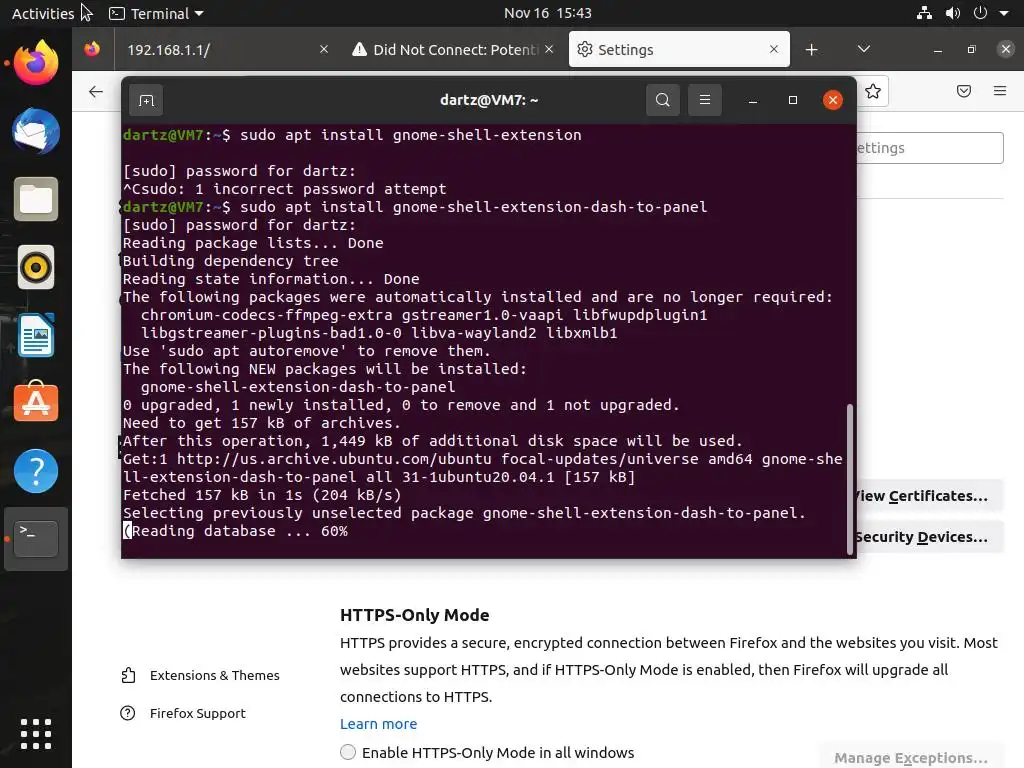The height and width of the screenshot is (768, 1024).
Task: Select the Terminal icon in dock
Action: pyautogui.click(x=36, y=539)
